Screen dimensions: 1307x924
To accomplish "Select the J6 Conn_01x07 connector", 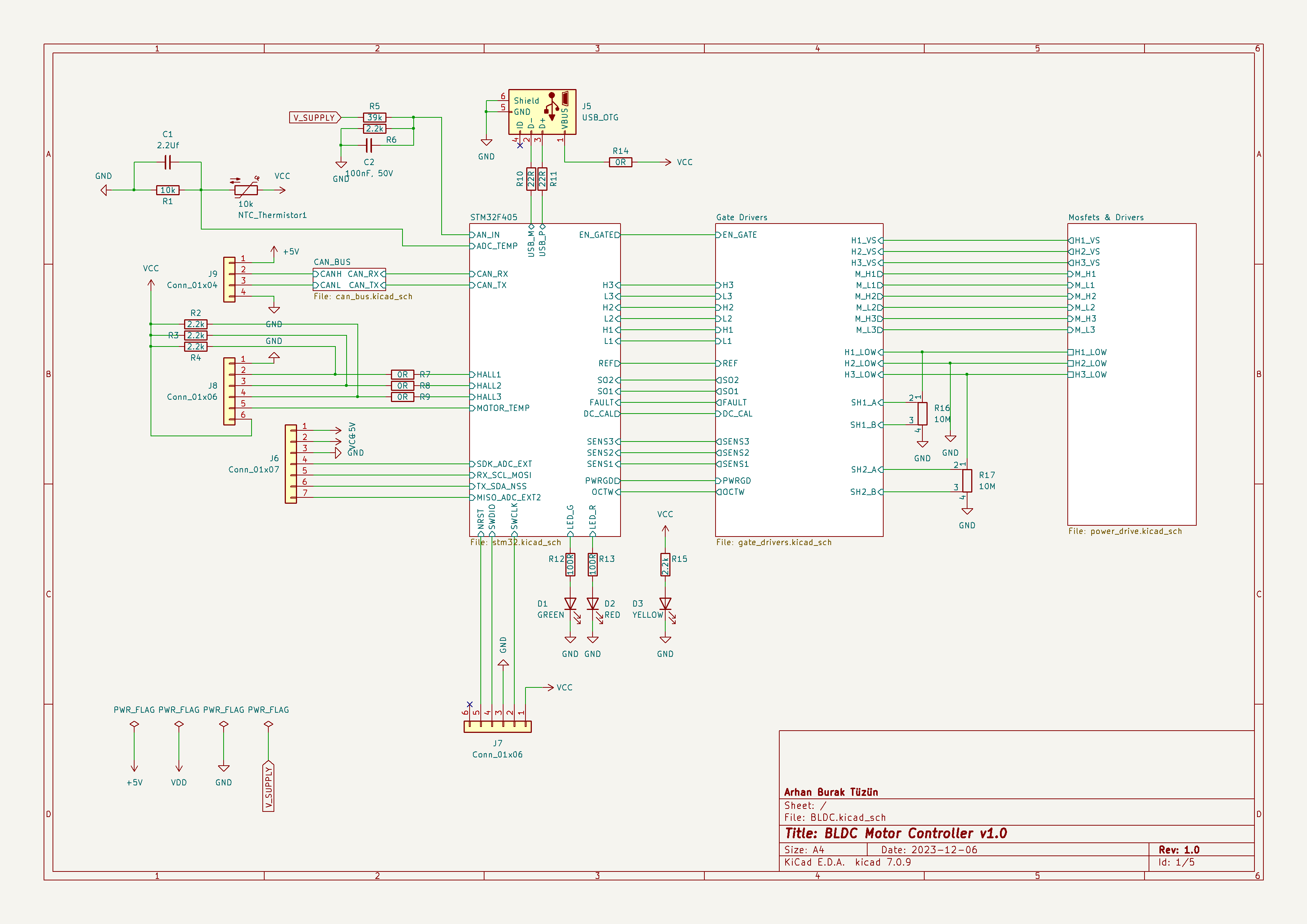I will click(290, 464).
